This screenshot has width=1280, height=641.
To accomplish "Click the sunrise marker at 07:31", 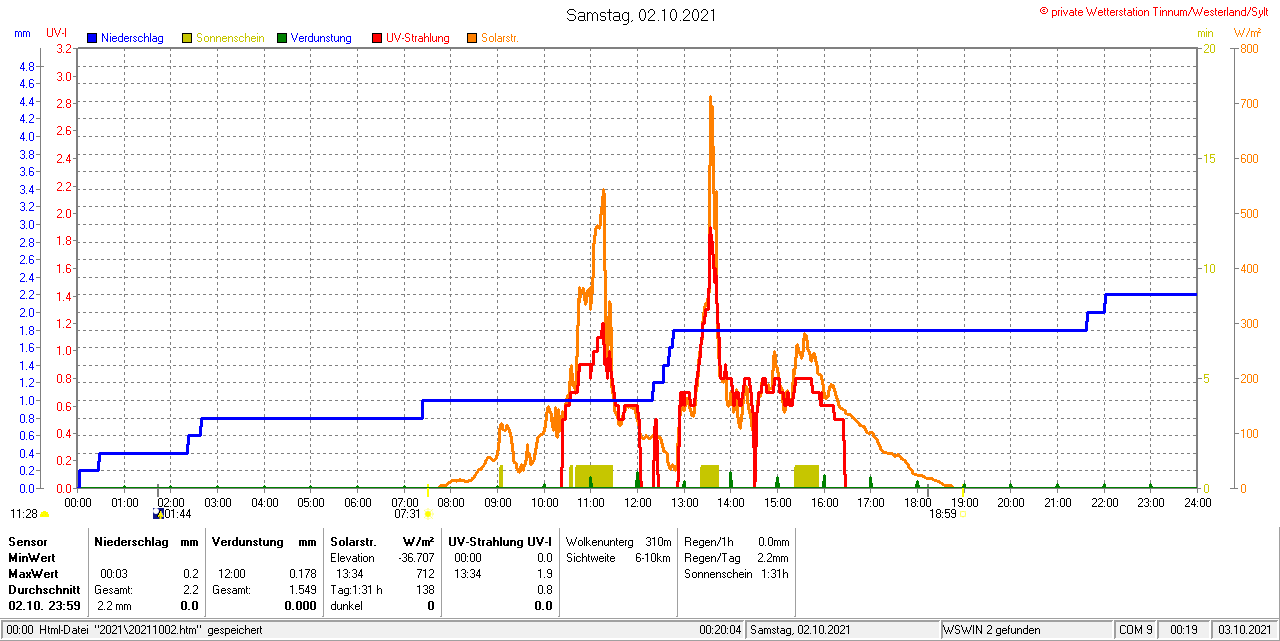I will [428, 514].
